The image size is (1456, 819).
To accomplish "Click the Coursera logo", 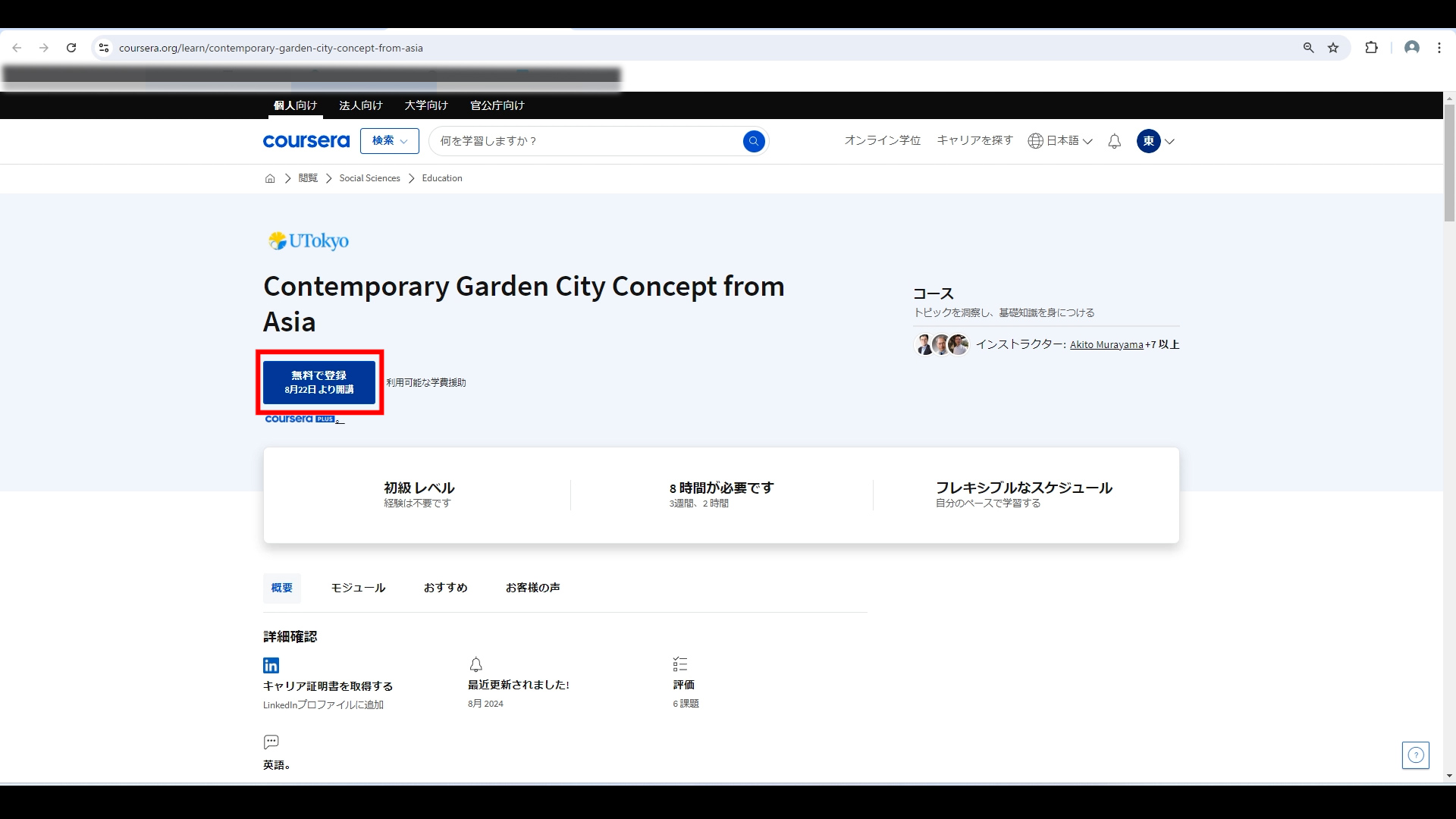I will pos(306,141).
